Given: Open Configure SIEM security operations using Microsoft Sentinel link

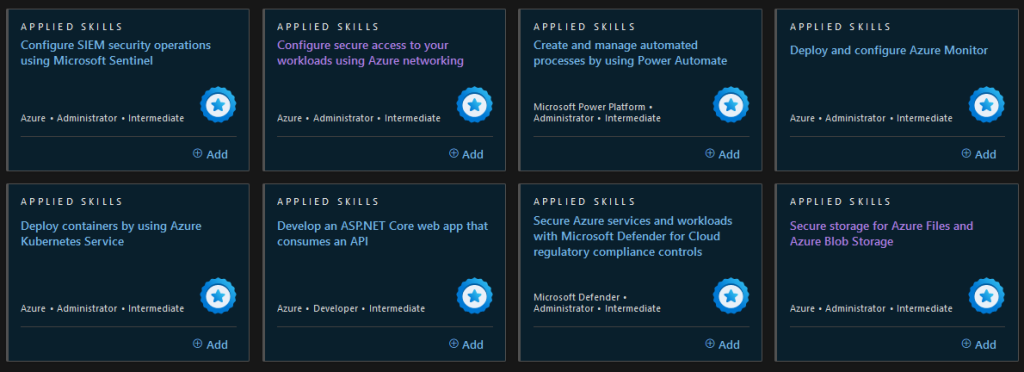Looking at the screenshot, I should coord(116,53).
